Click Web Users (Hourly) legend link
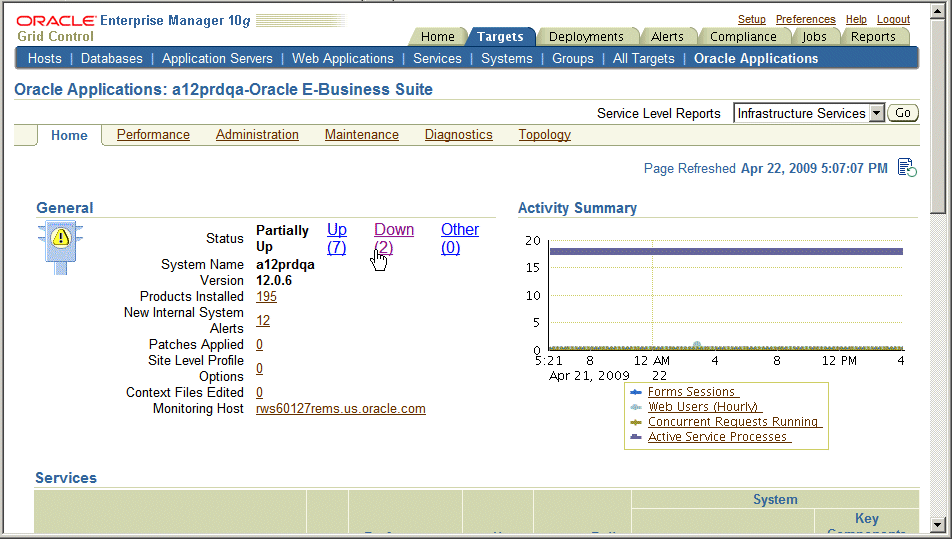This screenshot has width=952, height=539. coord(703,407)
